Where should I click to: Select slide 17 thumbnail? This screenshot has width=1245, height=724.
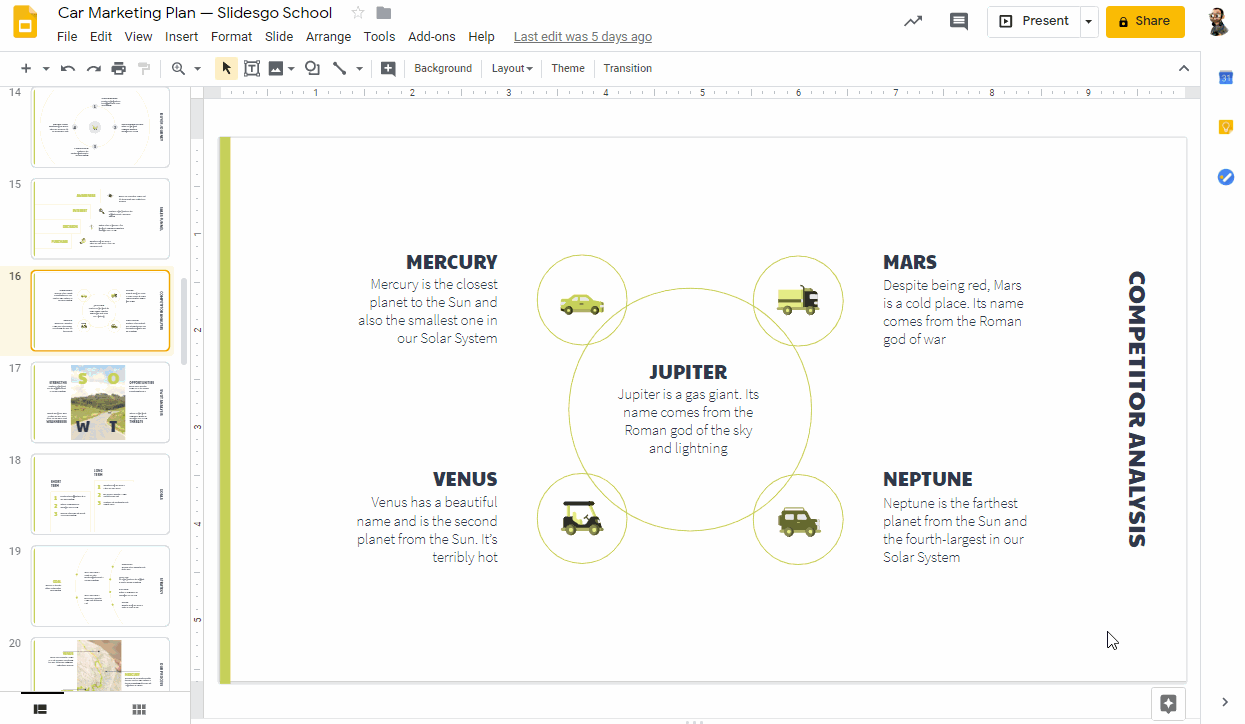click(x=100, y=402)
